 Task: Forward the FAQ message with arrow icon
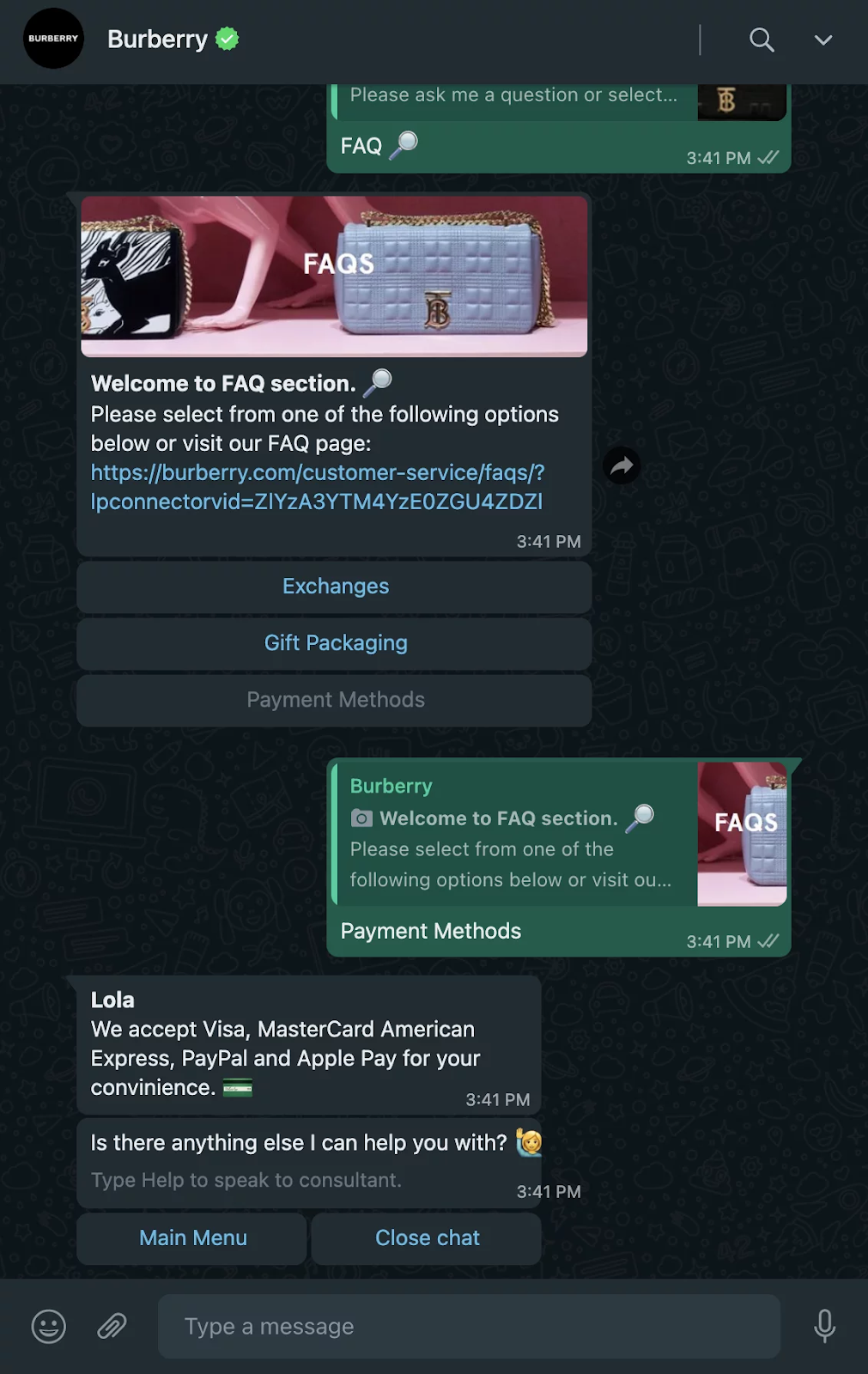(x=622, y=465)
